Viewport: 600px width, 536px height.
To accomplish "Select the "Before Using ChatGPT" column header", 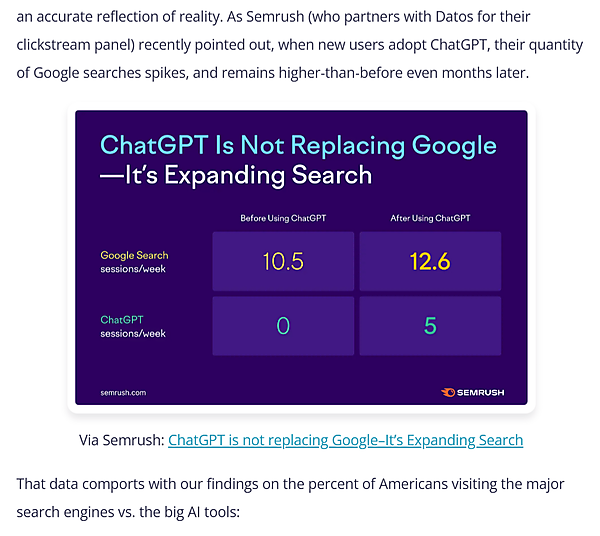I will pos(283,218).
